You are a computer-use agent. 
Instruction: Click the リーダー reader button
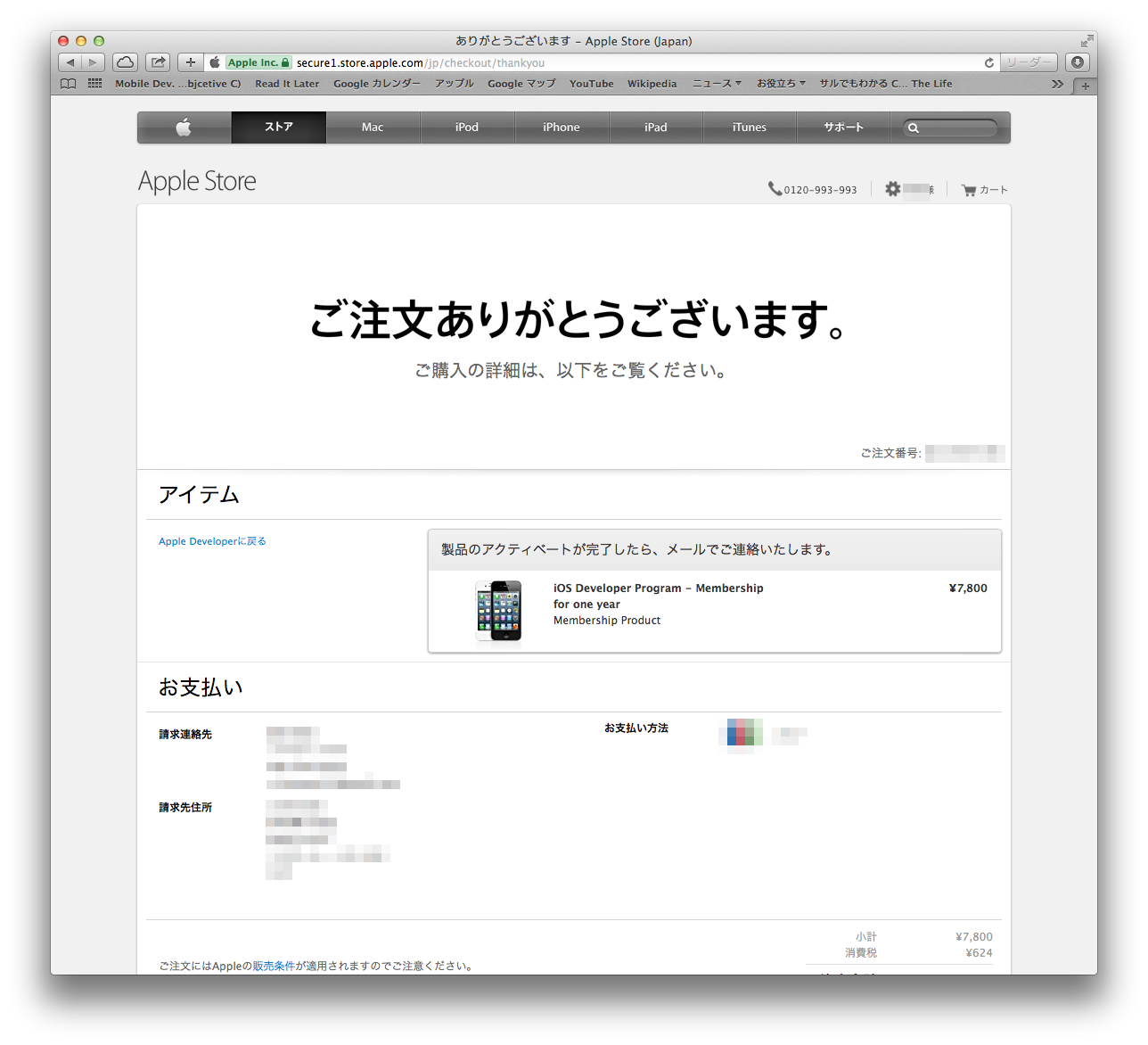pos(1029,62)
